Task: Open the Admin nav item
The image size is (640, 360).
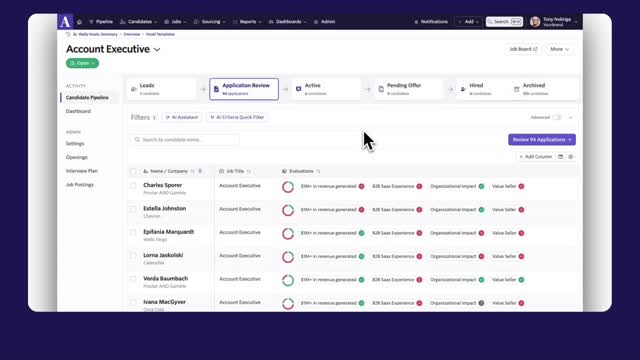Action: click(324, 22)
